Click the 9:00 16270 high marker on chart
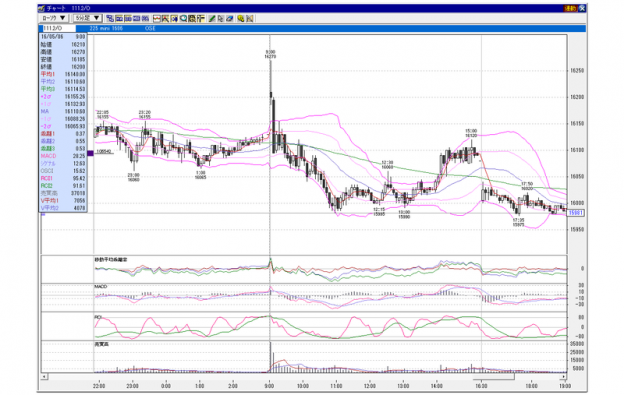Image resolution: width=624 pixels, height=395 pixels. [270, 54]
